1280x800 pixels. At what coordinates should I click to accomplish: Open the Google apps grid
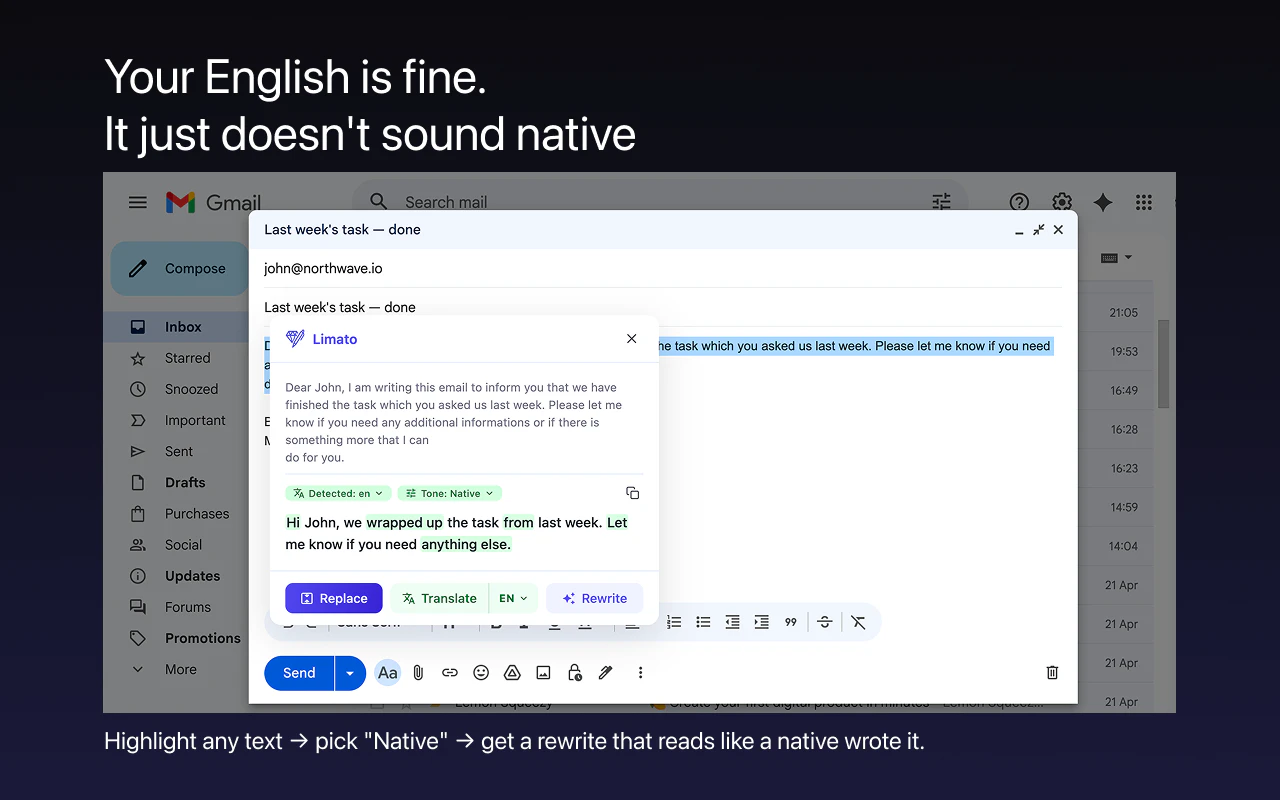tap(1144, 202)
